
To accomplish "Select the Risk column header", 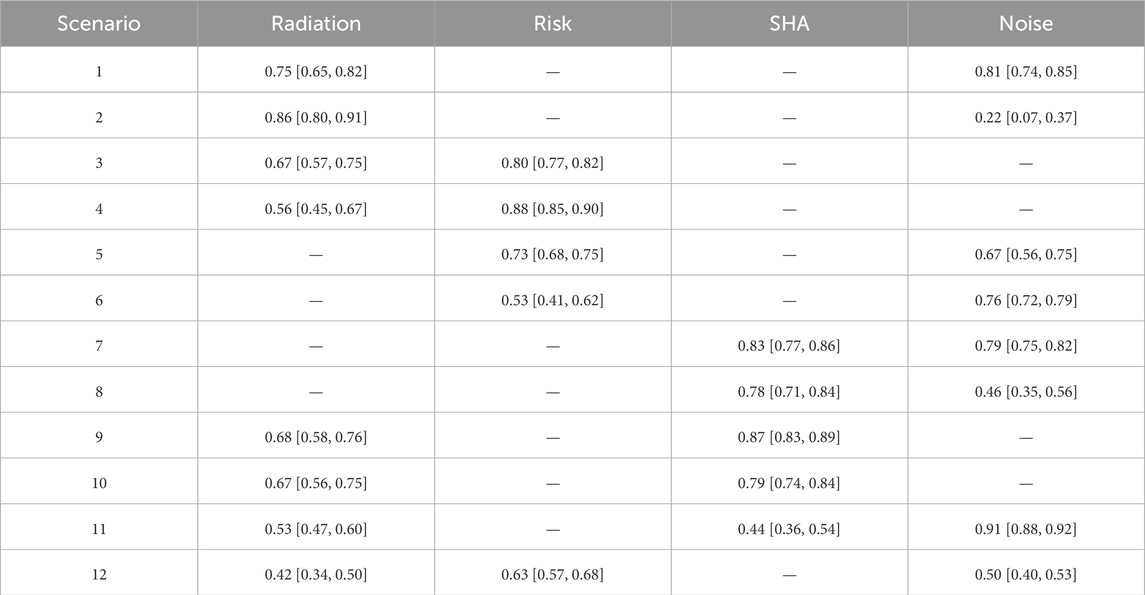I will pyautogui.click(x=552, y=24).
